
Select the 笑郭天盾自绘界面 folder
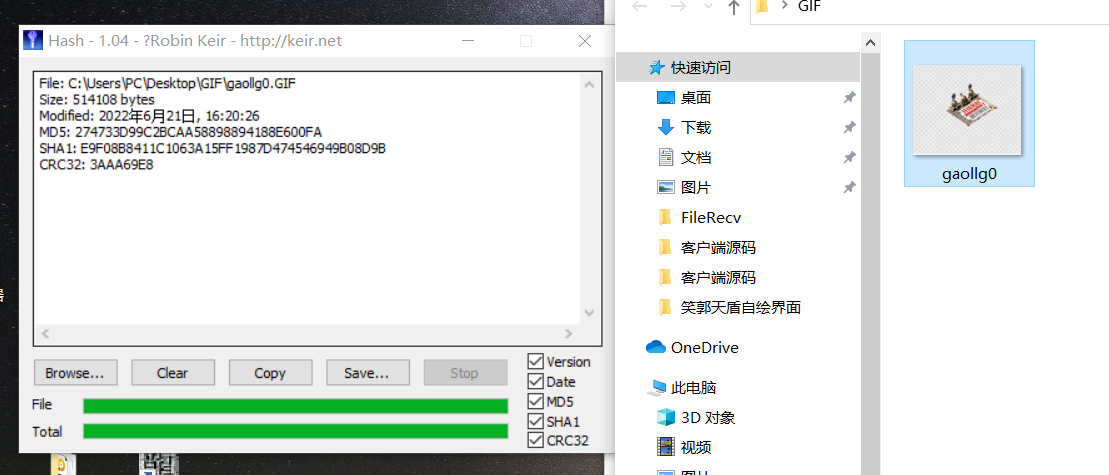point(738,307)
